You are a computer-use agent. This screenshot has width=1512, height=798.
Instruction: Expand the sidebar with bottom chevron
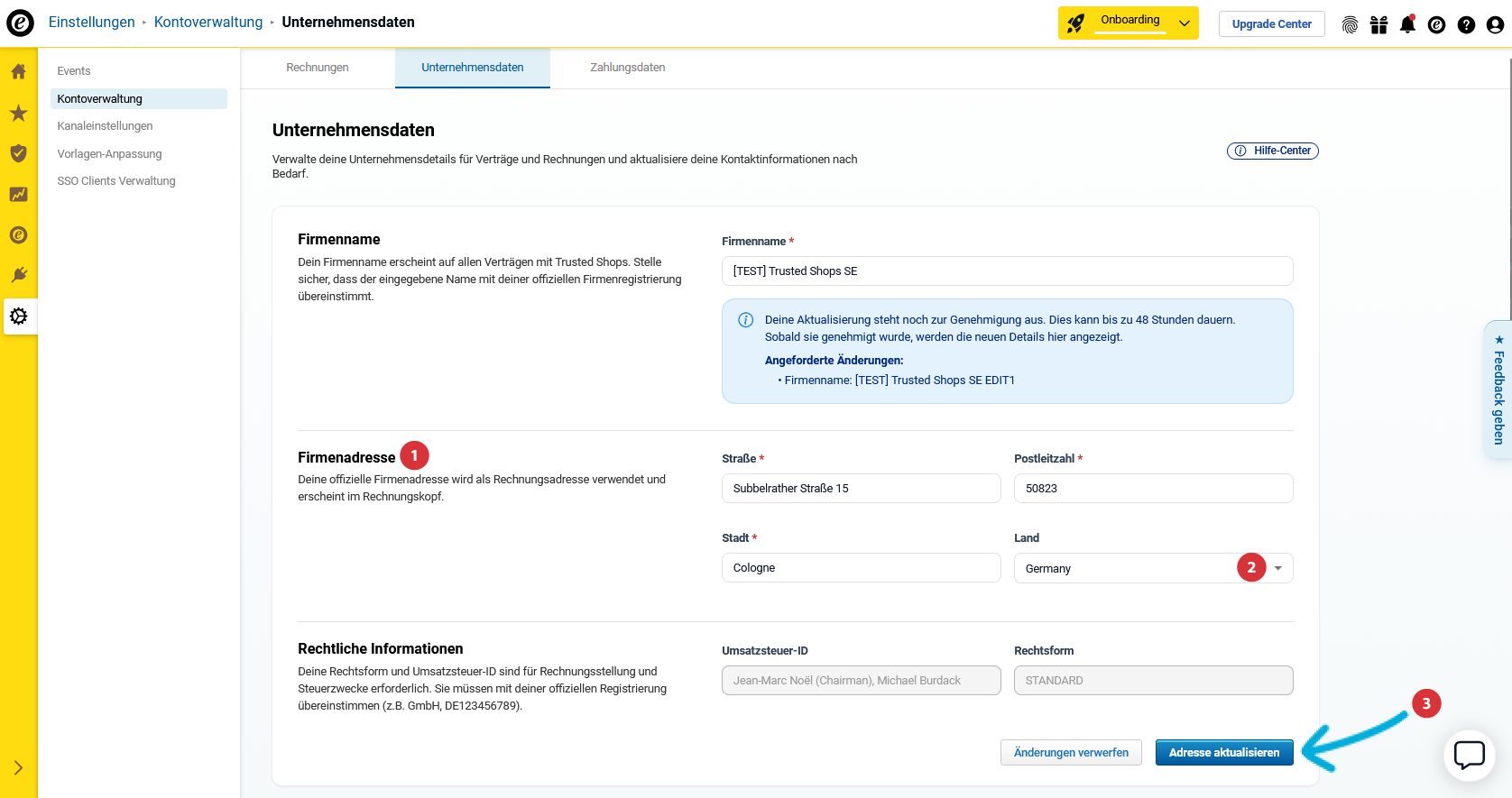click(18, 767)
